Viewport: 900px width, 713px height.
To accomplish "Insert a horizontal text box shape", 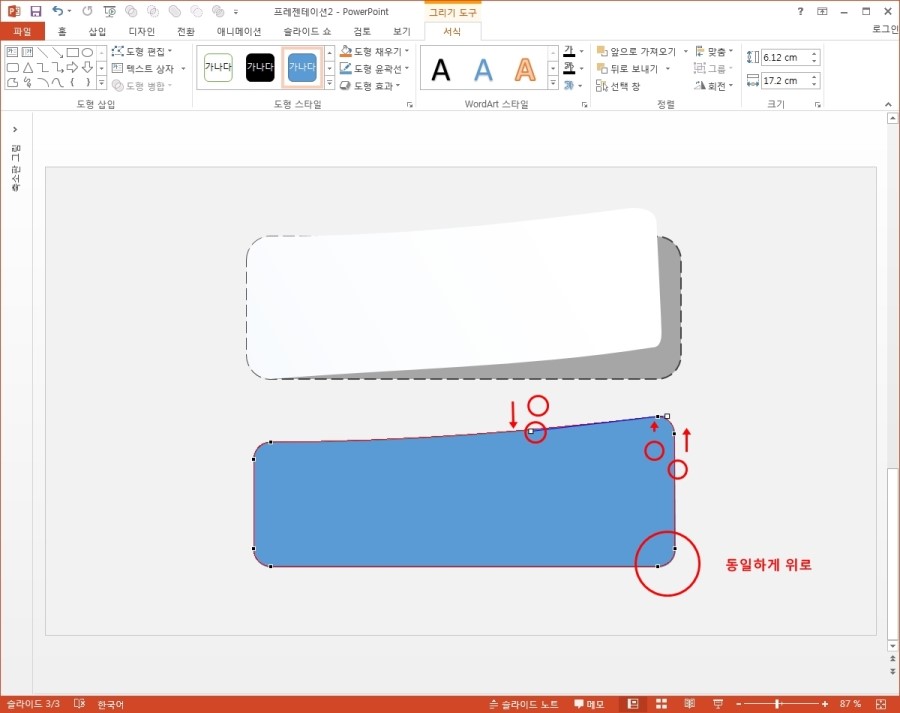I will 13,52.
